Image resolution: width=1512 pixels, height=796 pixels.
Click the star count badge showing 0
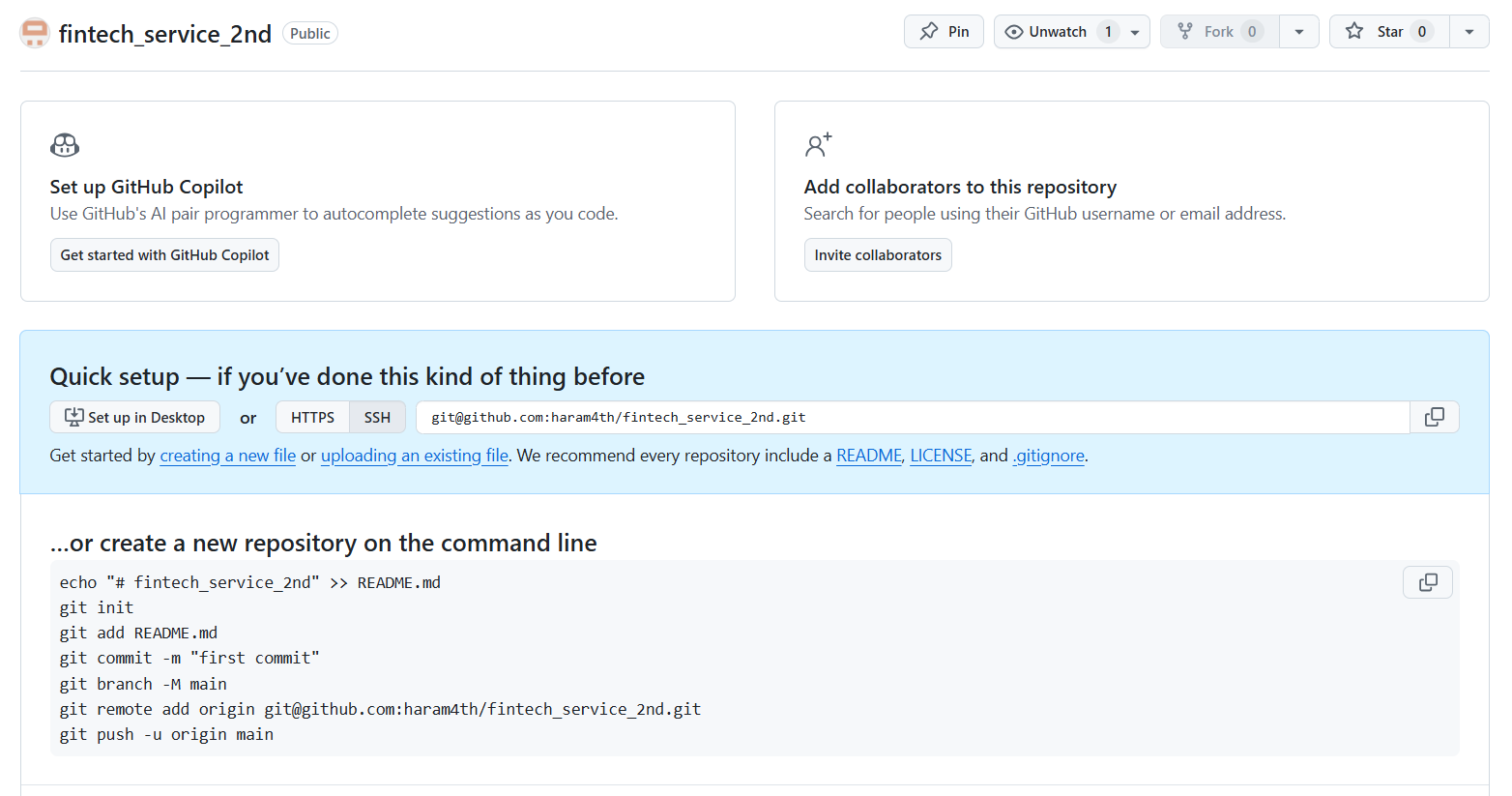coord(1421,32)
